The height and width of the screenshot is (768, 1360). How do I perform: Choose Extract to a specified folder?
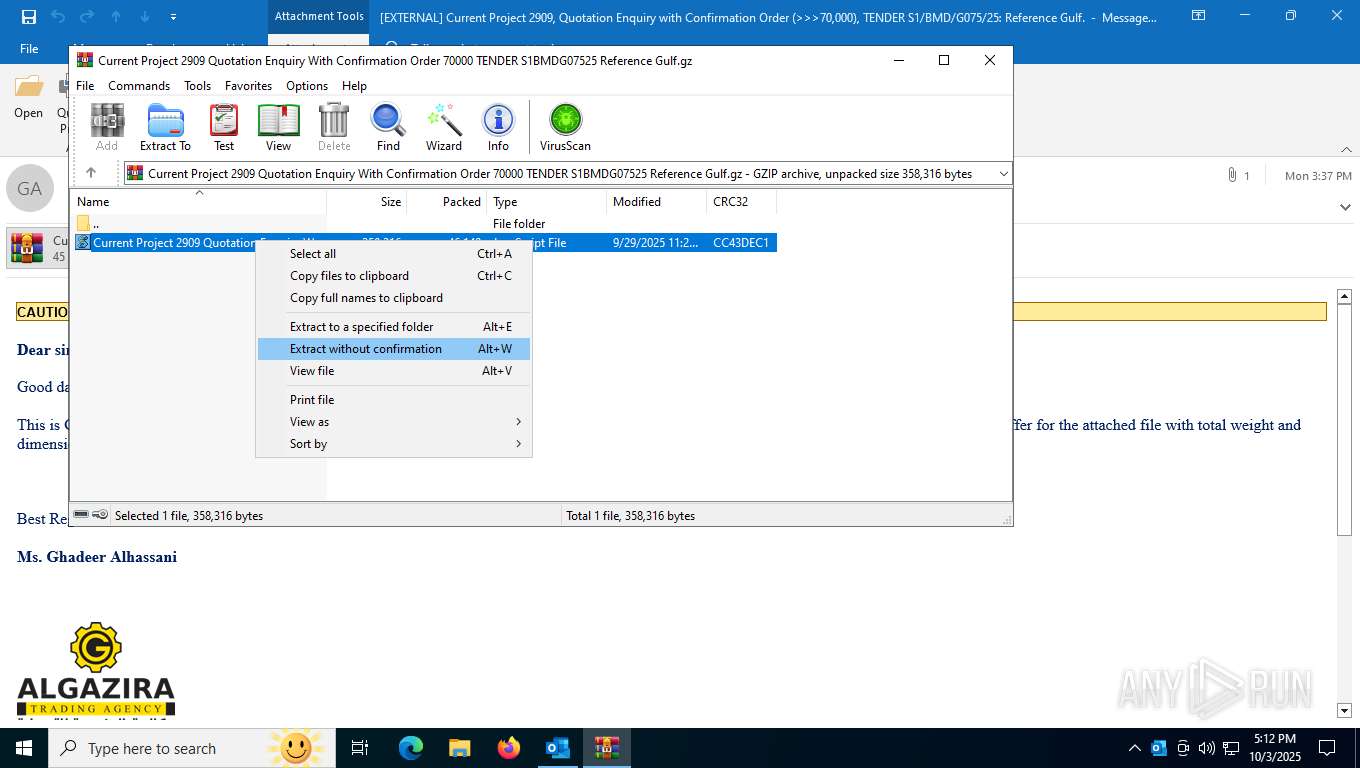tap(394, 327)
